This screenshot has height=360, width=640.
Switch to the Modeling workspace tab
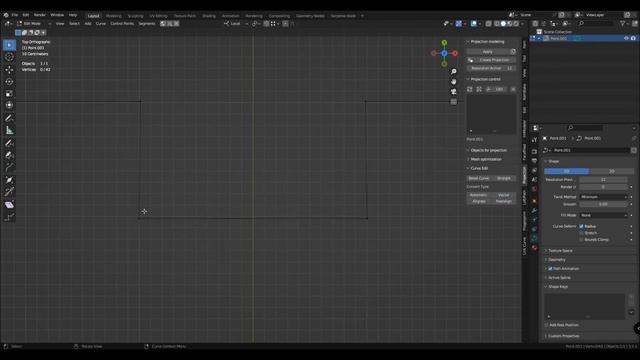(x=113, y=16)
